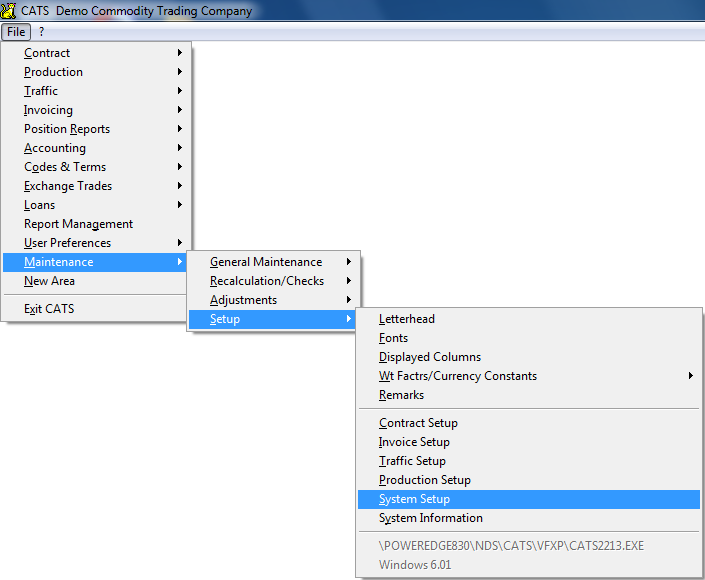Choose Production Setup

tap(529, 480)
